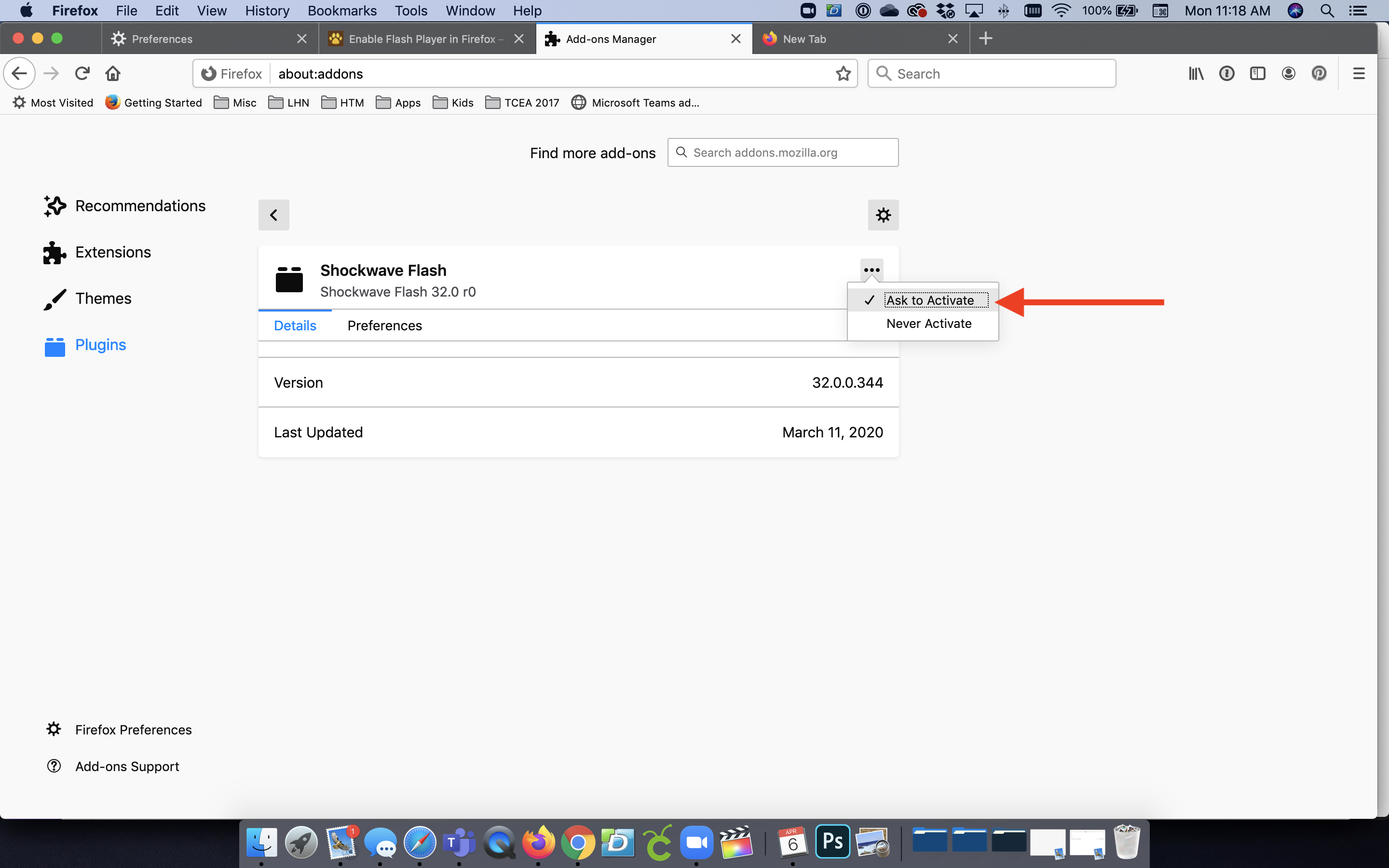Image resolution: width=1389 pixels, height=868 pixels.
Task: Open Recommendations in sidebar
Action: point(124,205)
